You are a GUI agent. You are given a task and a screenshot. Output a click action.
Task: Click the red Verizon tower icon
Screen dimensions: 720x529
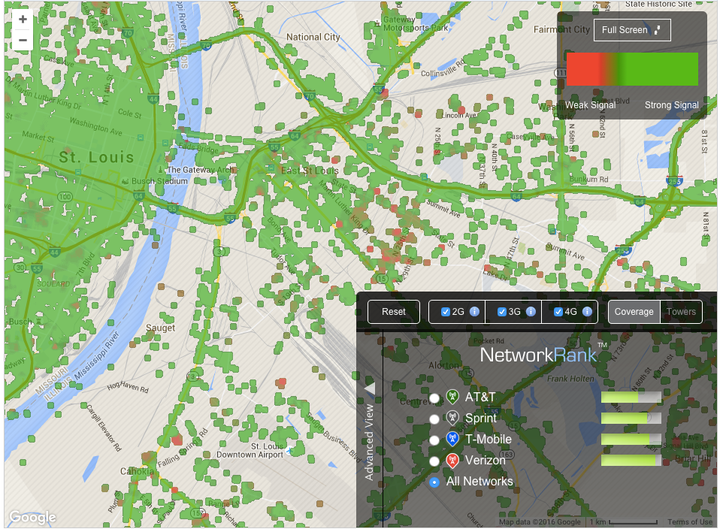pyautogui.click(x=452, y=460)
